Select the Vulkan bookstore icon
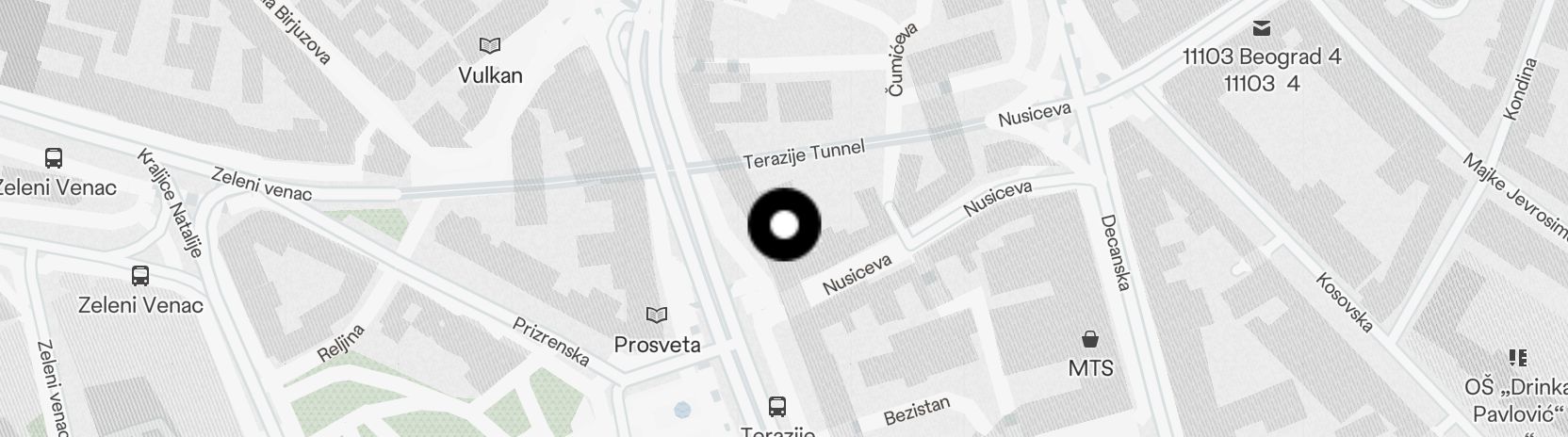This screenshot has height=437, width=1568. pos(490,45)
